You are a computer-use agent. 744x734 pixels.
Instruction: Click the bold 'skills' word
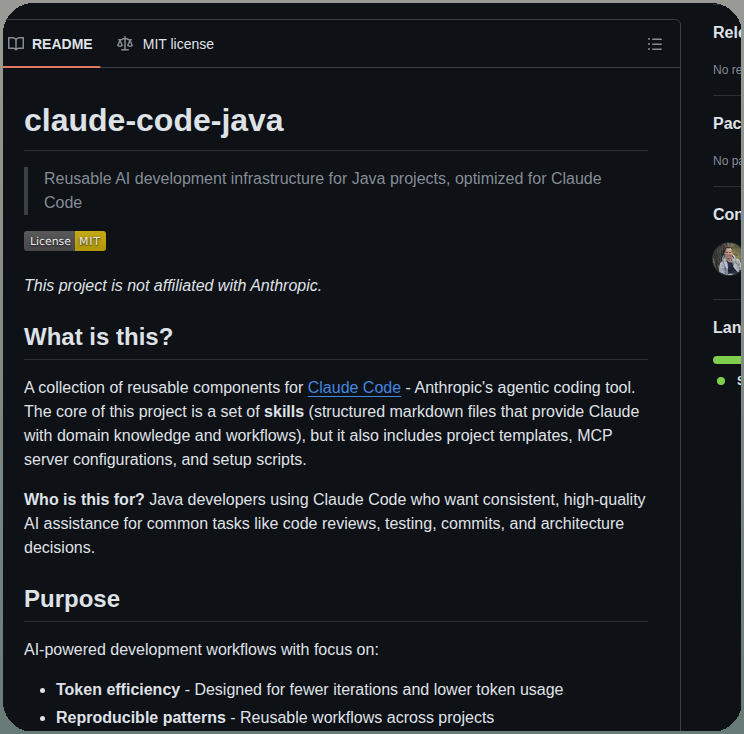[x=284, y=411]
